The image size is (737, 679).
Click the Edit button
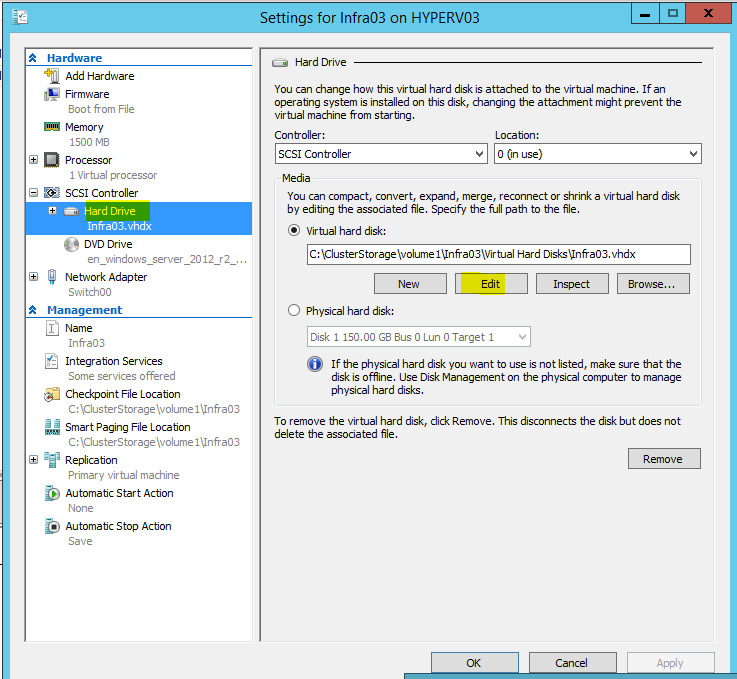tap(490, 284)
